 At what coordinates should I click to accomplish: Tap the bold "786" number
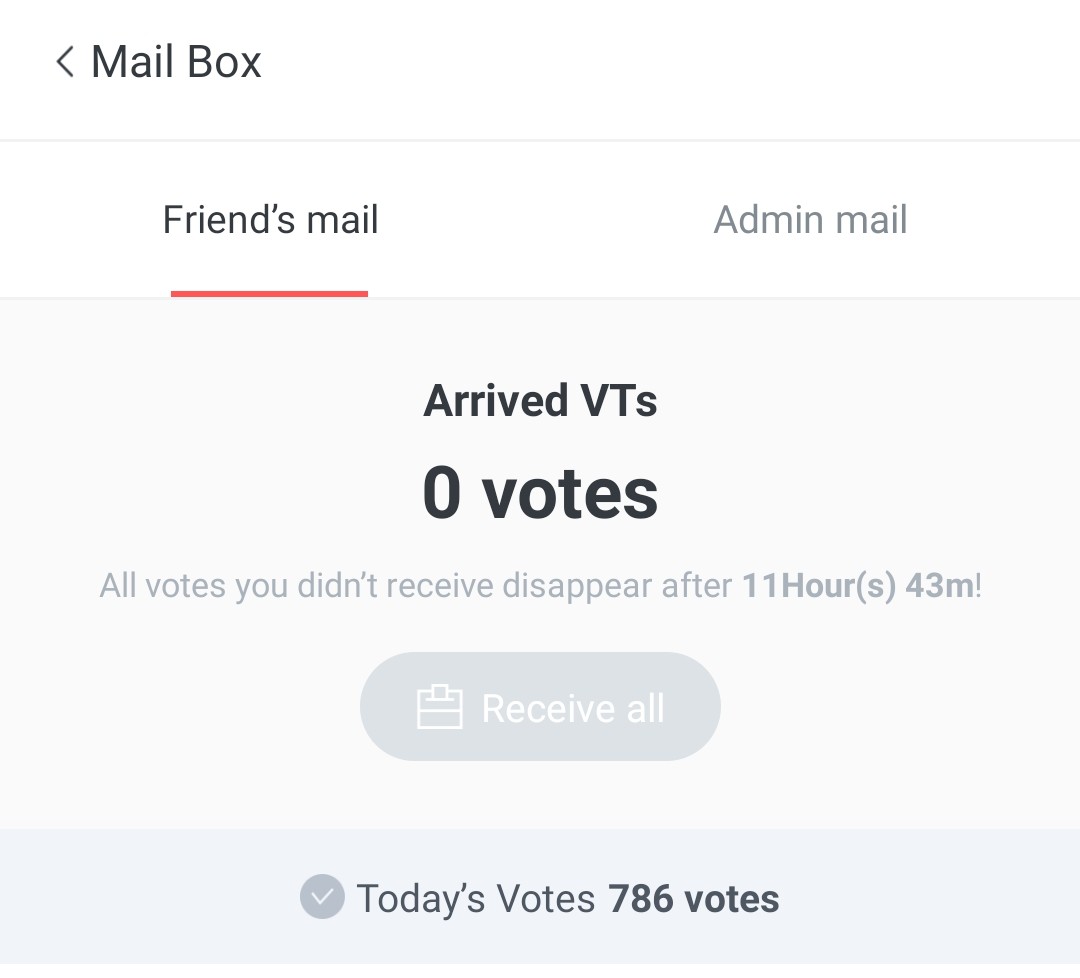click(x=642, y=899)
